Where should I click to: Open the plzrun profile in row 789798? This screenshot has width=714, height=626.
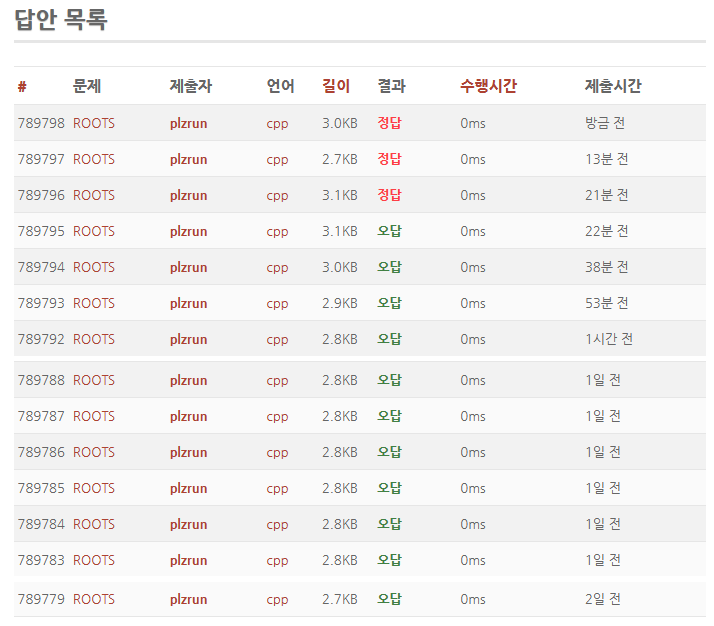pos(188,123)
